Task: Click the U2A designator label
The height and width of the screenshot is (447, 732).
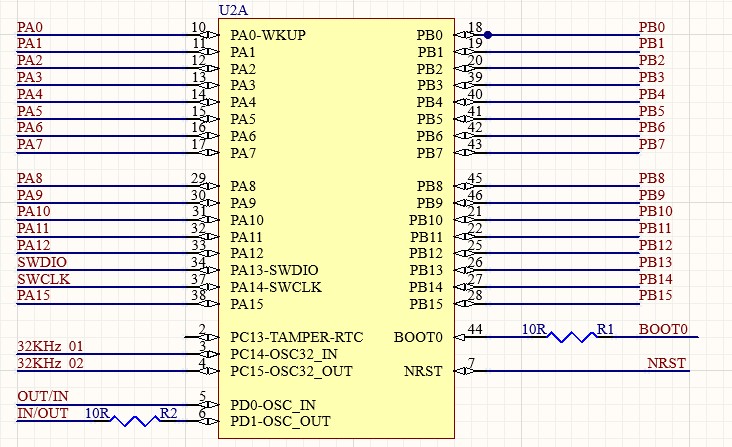Action: pos(233,9)
